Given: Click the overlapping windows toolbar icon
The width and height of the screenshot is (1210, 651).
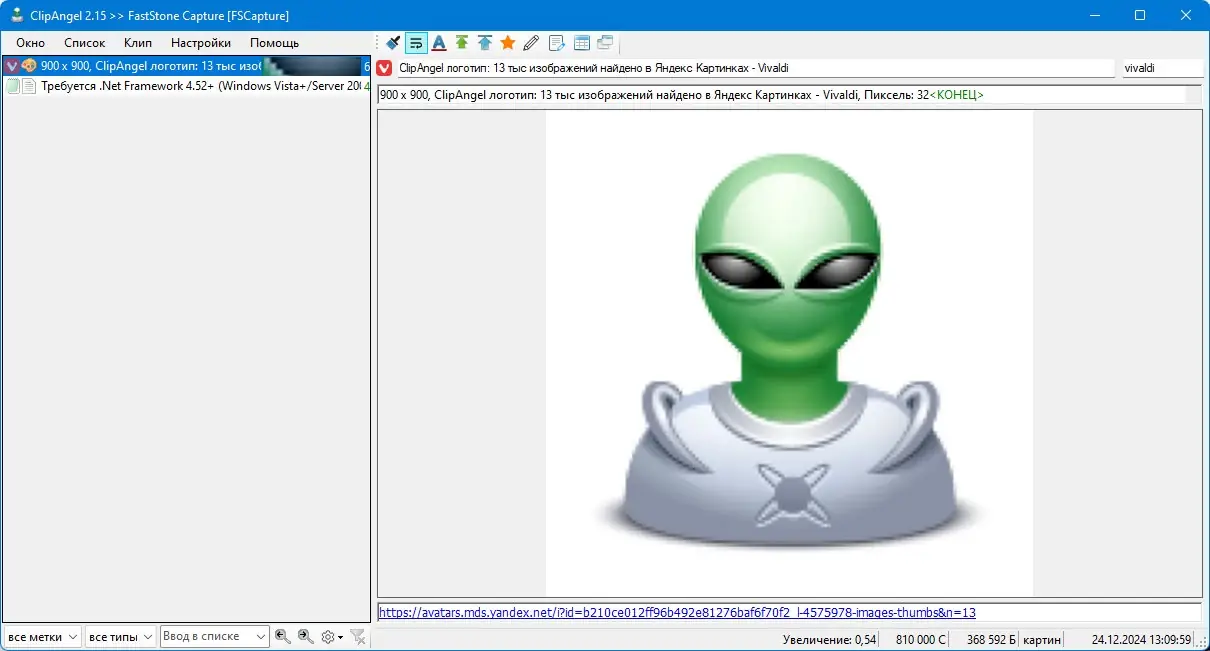Looking at the screenshot, I should point(605,43).
